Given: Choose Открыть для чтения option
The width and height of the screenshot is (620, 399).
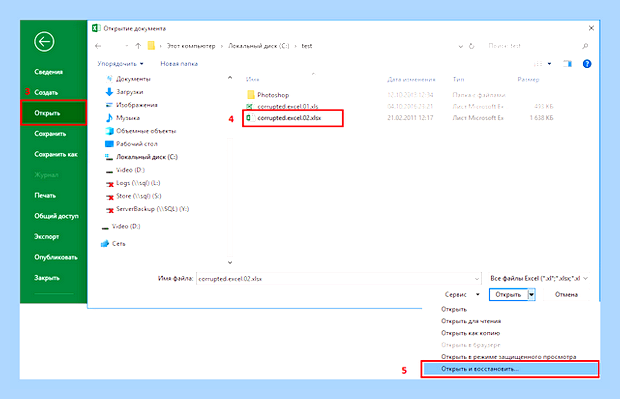Looking at the screenshot, I should coord(471,321).
